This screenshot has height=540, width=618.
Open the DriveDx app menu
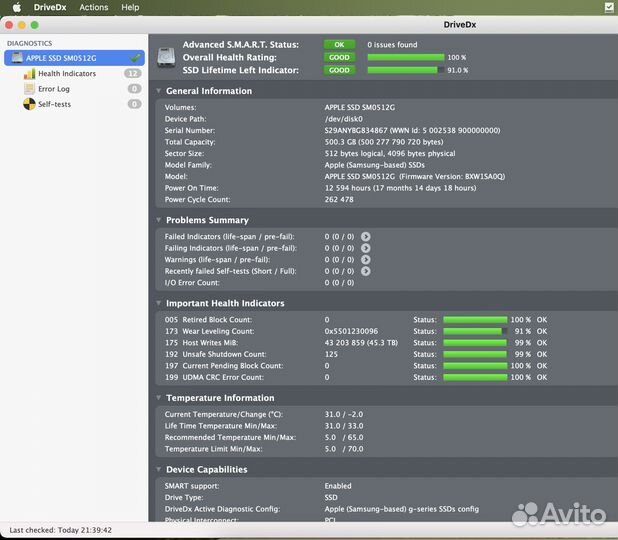point(50,7)
